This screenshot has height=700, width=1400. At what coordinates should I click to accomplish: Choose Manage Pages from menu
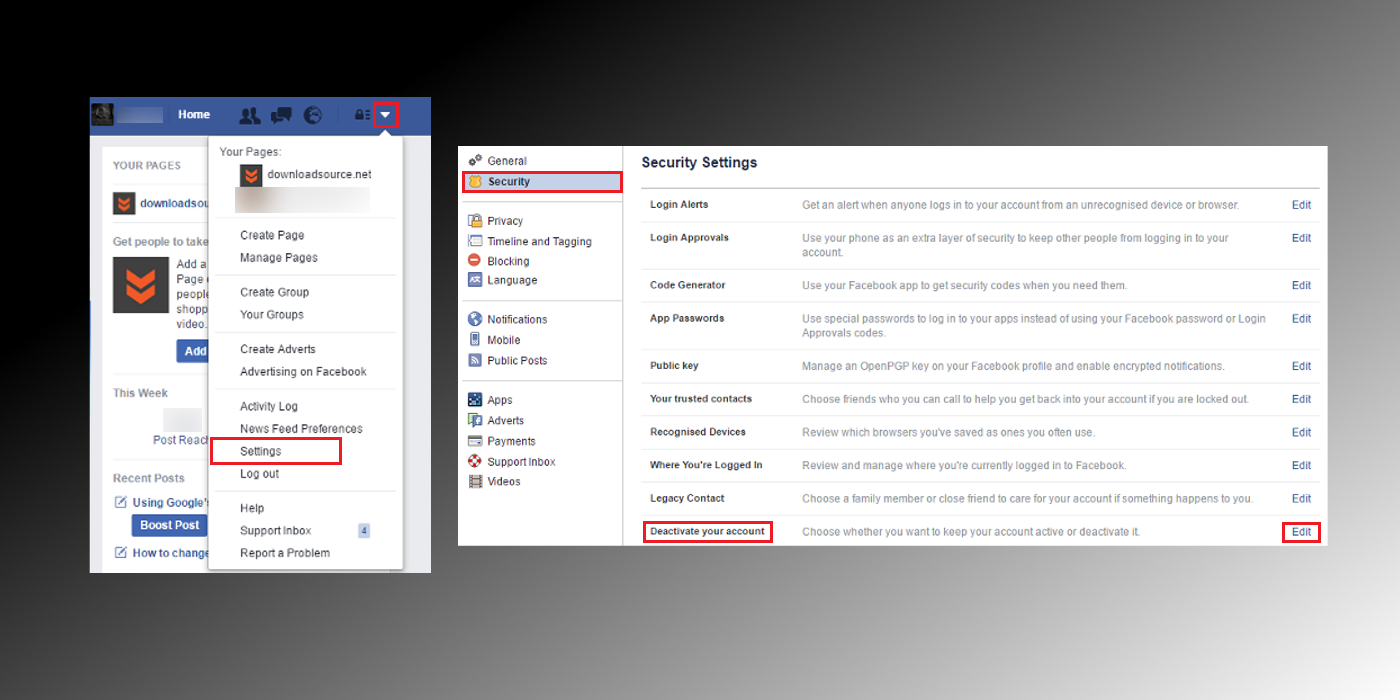pos(279,257)
